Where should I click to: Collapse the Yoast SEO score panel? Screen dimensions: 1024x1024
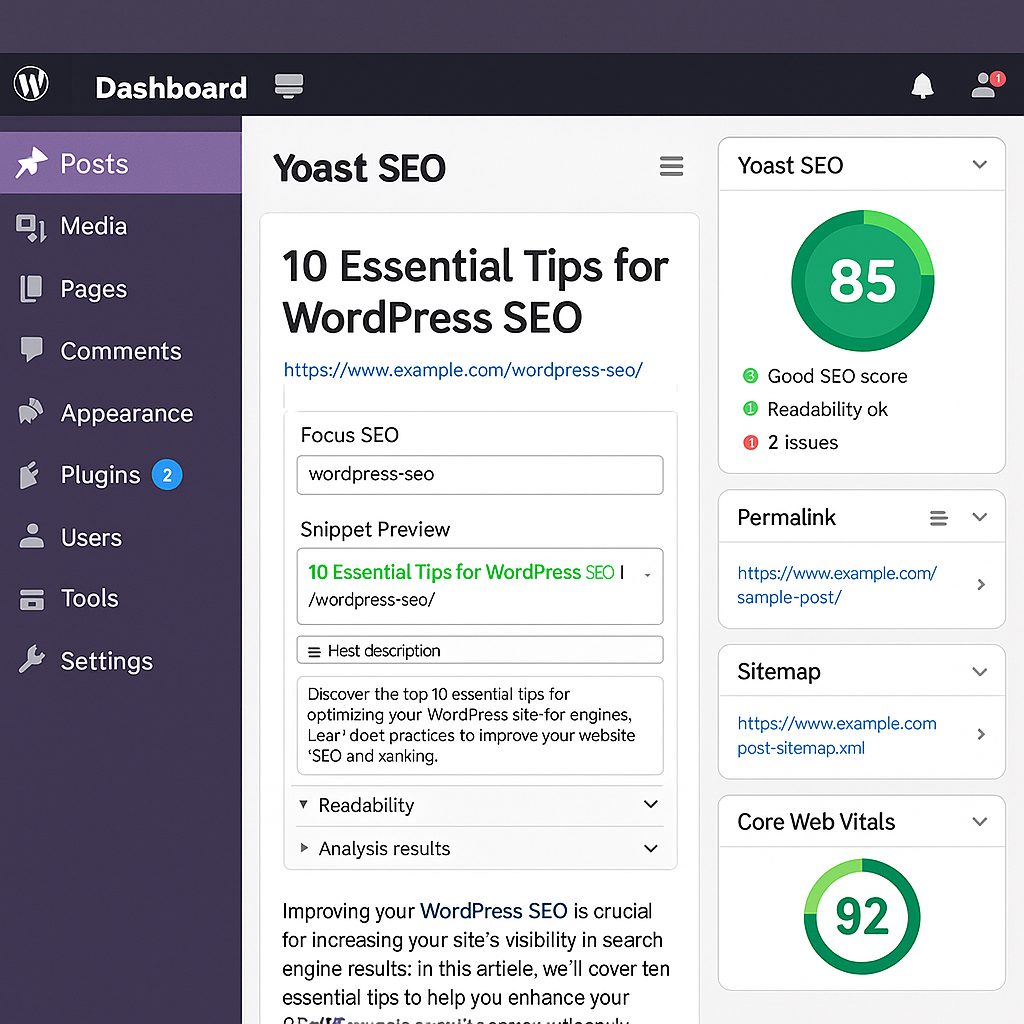coord(979,164)
